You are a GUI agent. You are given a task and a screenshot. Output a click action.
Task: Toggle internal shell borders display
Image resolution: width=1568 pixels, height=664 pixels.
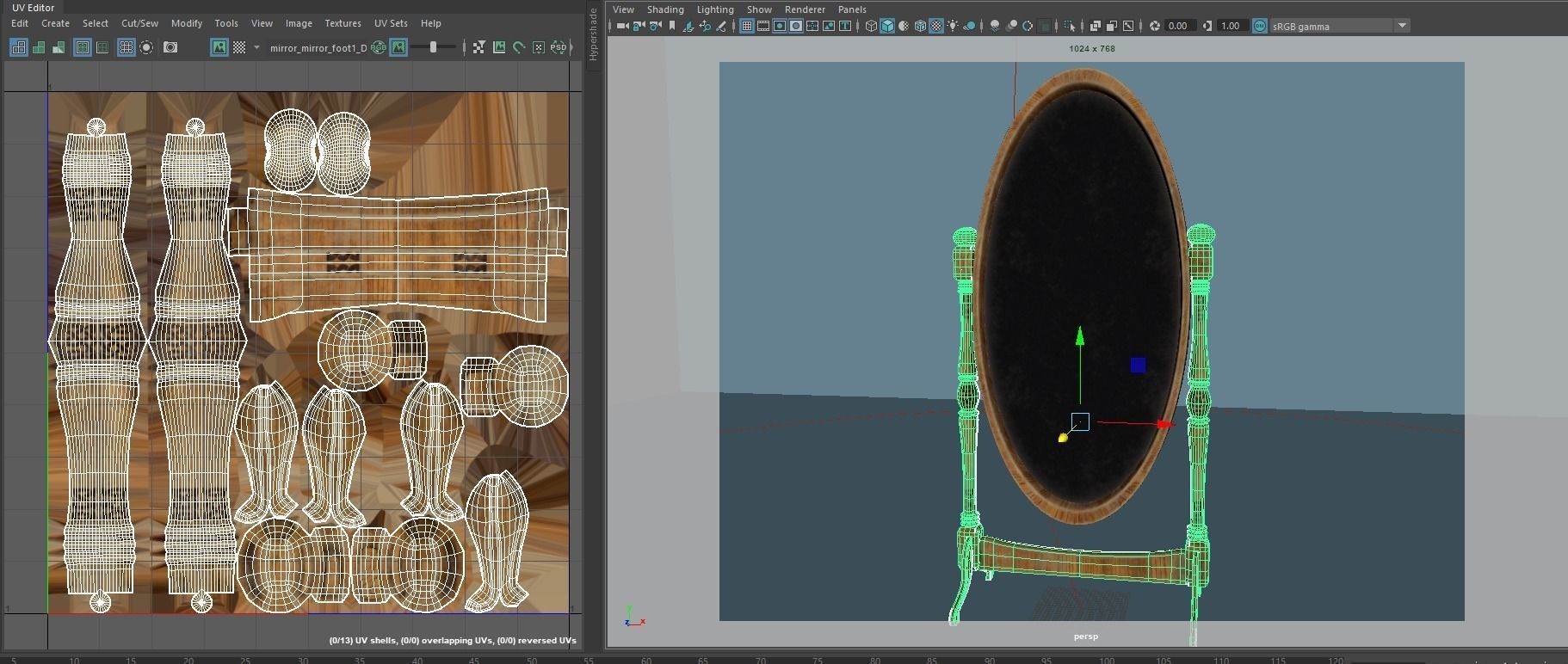[102, 47]
